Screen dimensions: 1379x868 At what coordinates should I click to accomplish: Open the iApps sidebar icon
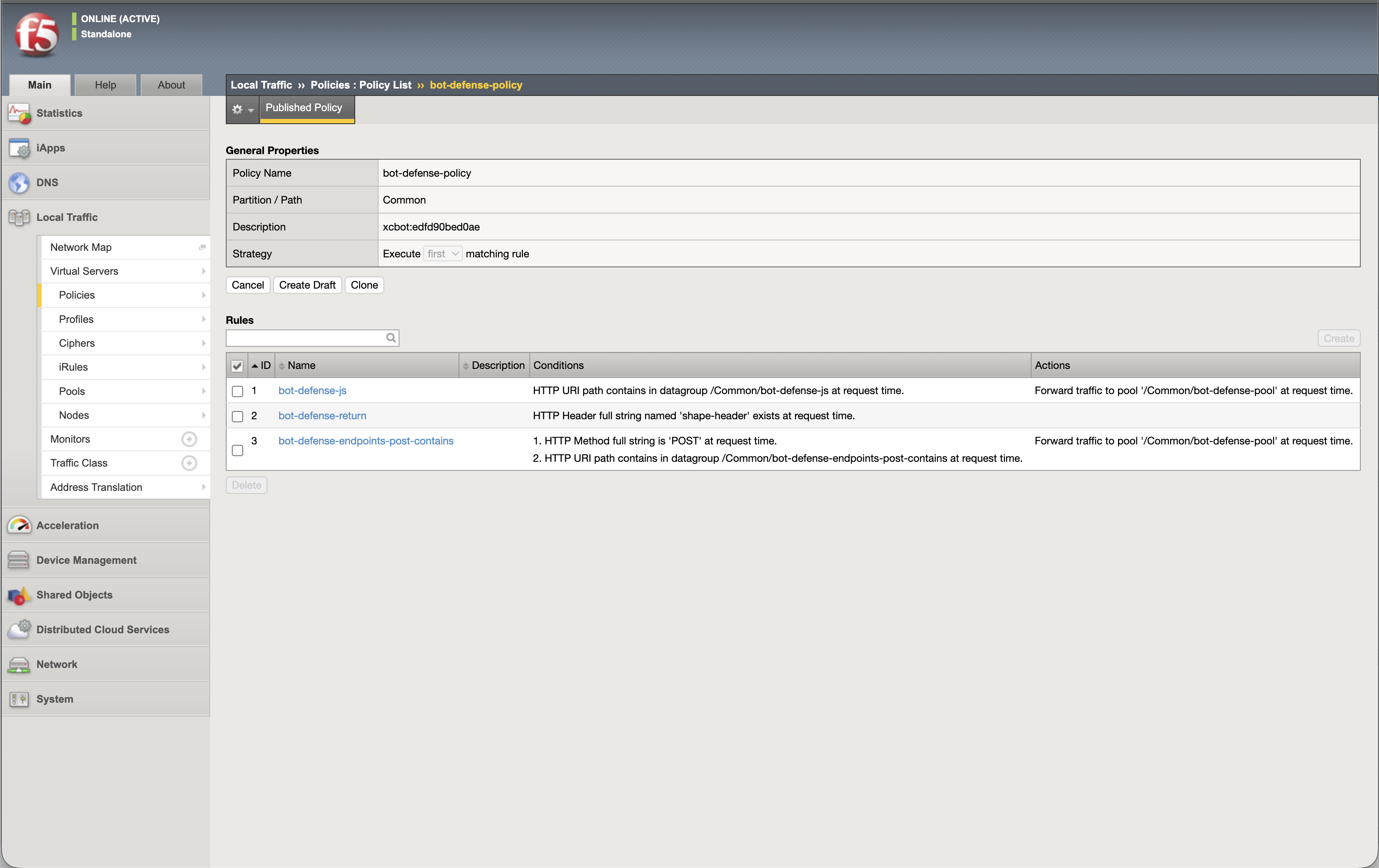tap(19, 148)
